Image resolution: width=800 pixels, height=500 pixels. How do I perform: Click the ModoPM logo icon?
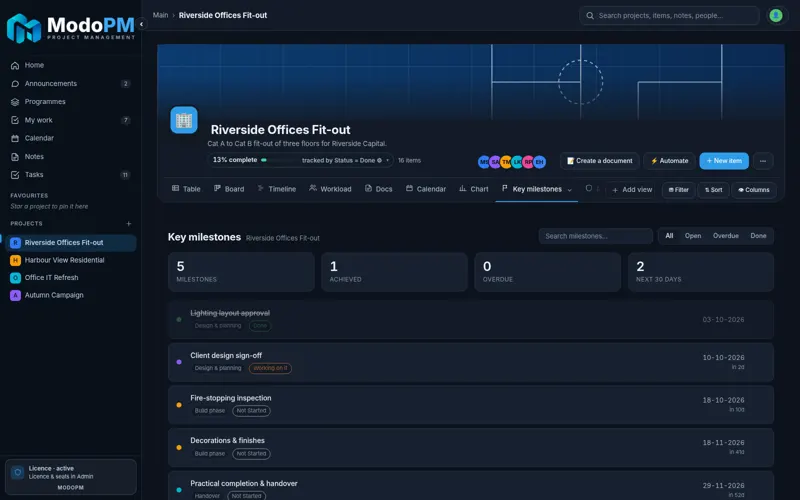click(23, 28)
